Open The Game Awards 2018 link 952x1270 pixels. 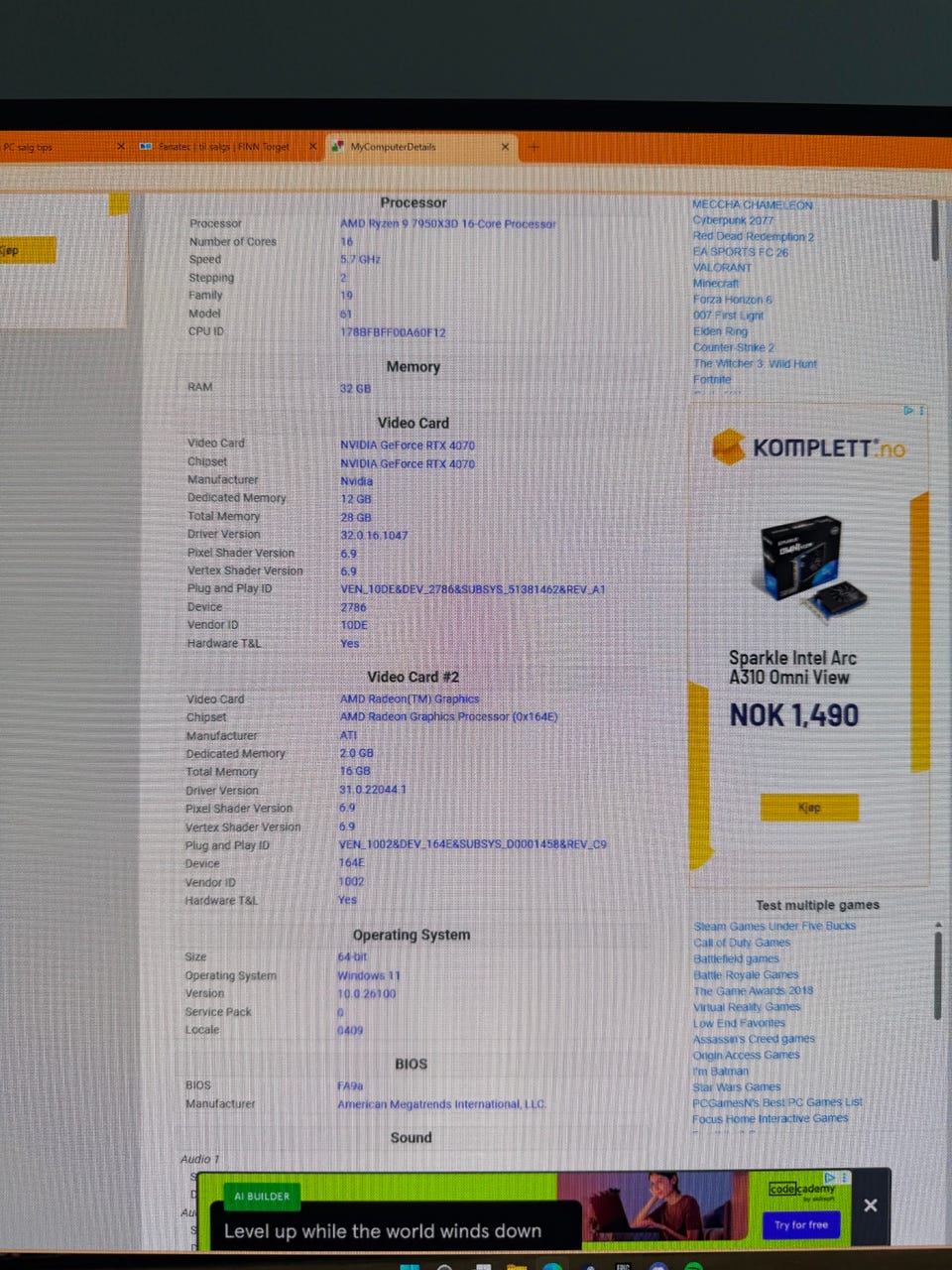[x=753, y=990]
